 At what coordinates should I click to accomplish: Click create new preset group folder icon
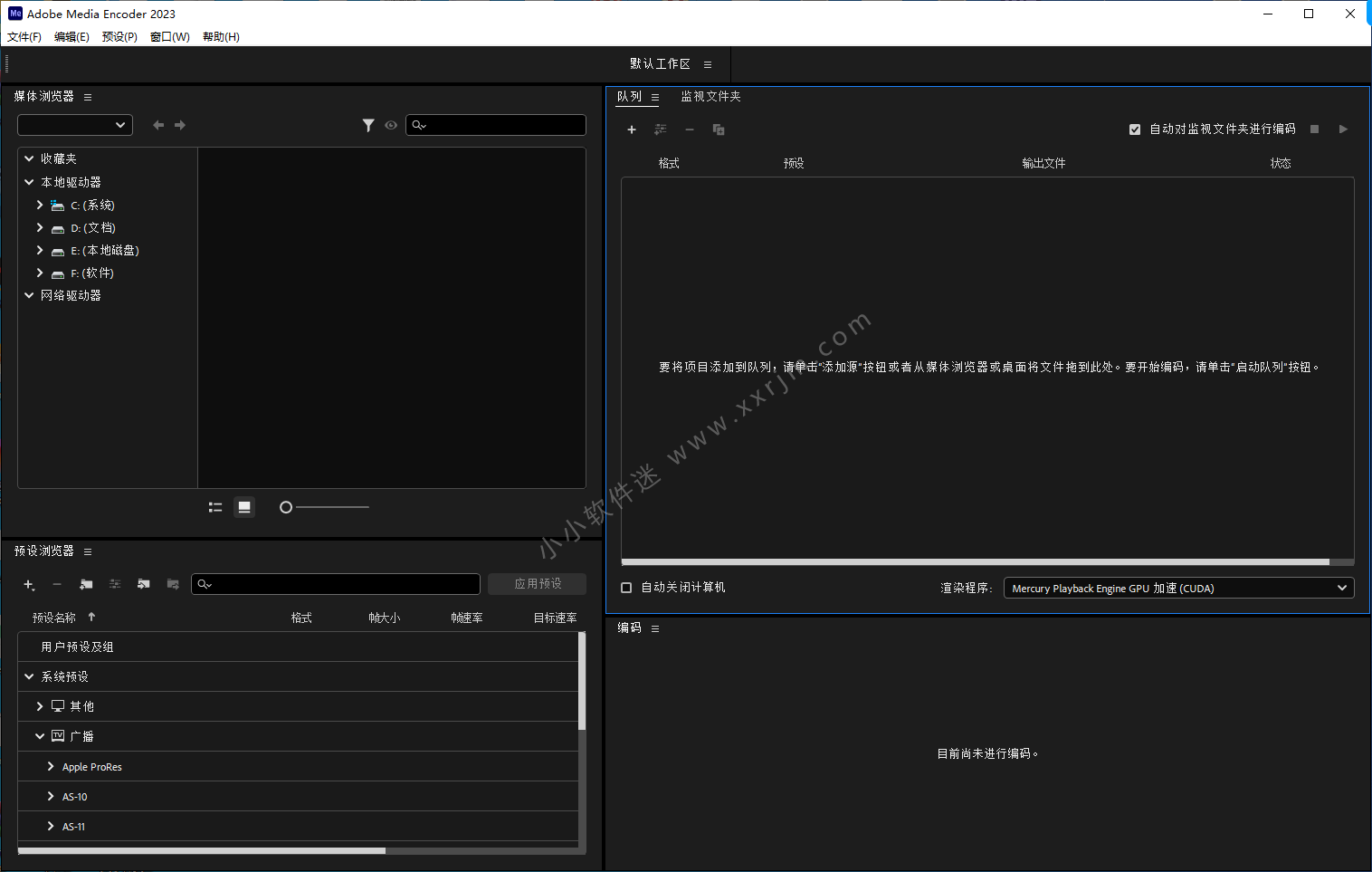click(86, 585)
